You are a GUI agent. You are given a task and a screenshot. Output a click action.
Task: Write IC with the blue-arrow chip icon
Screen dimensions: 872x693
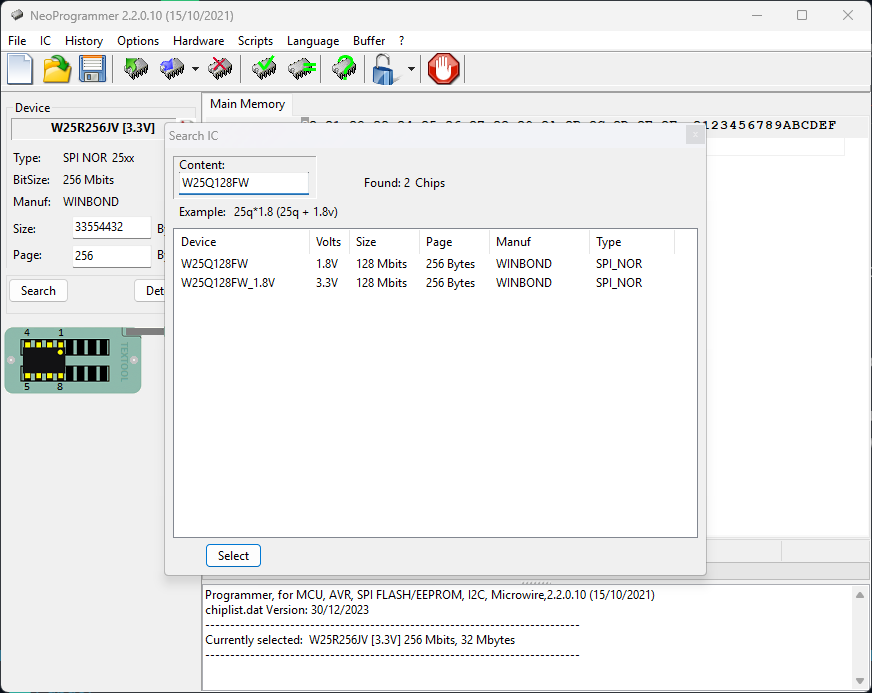172,69
